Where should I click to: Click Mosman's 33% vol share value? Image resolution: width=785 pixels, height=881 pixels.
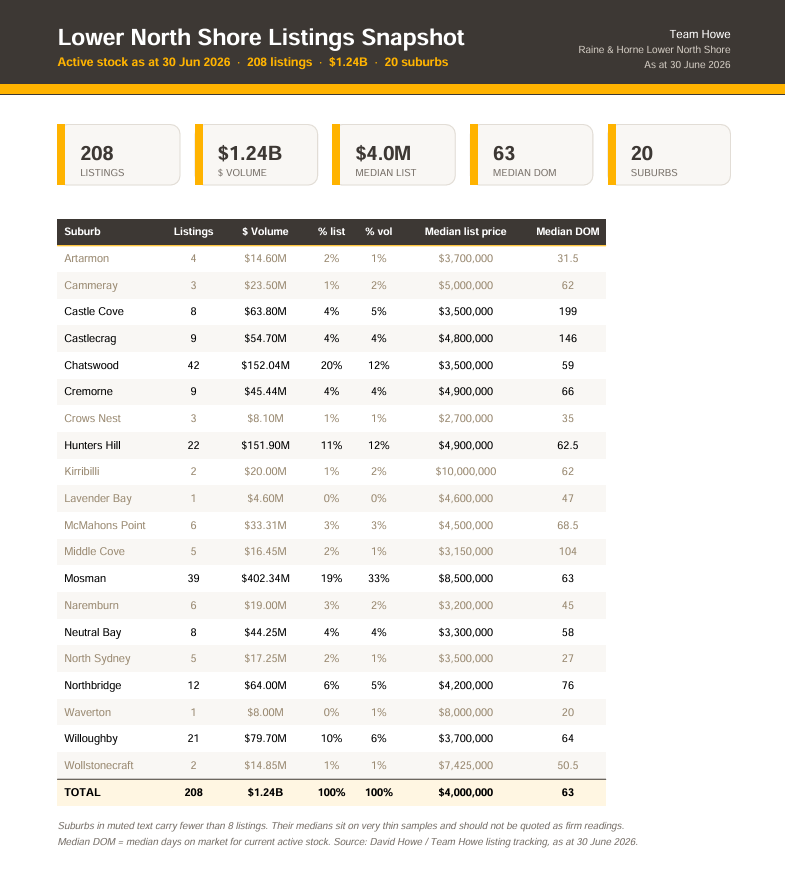(x=379, y=578)
